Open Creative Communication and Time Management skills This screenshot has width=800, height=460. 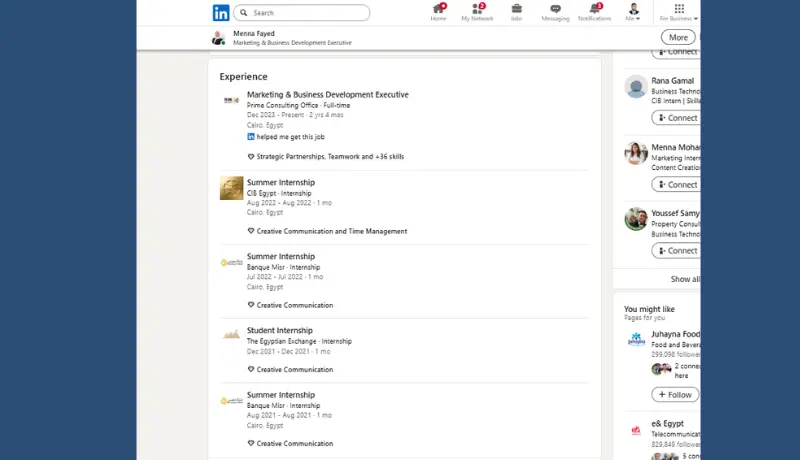[332, 231]
